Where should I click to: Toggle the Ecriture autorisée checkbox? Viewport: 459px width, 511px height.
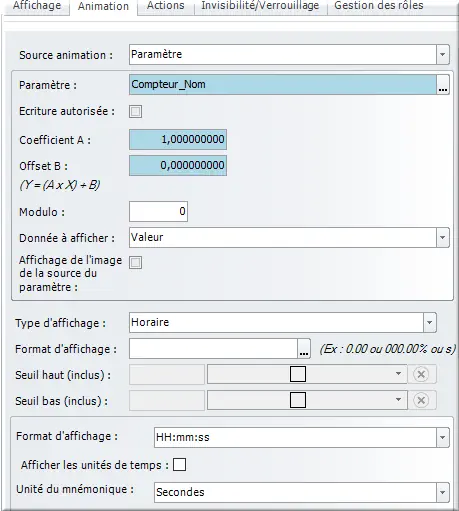coord(135,111)
